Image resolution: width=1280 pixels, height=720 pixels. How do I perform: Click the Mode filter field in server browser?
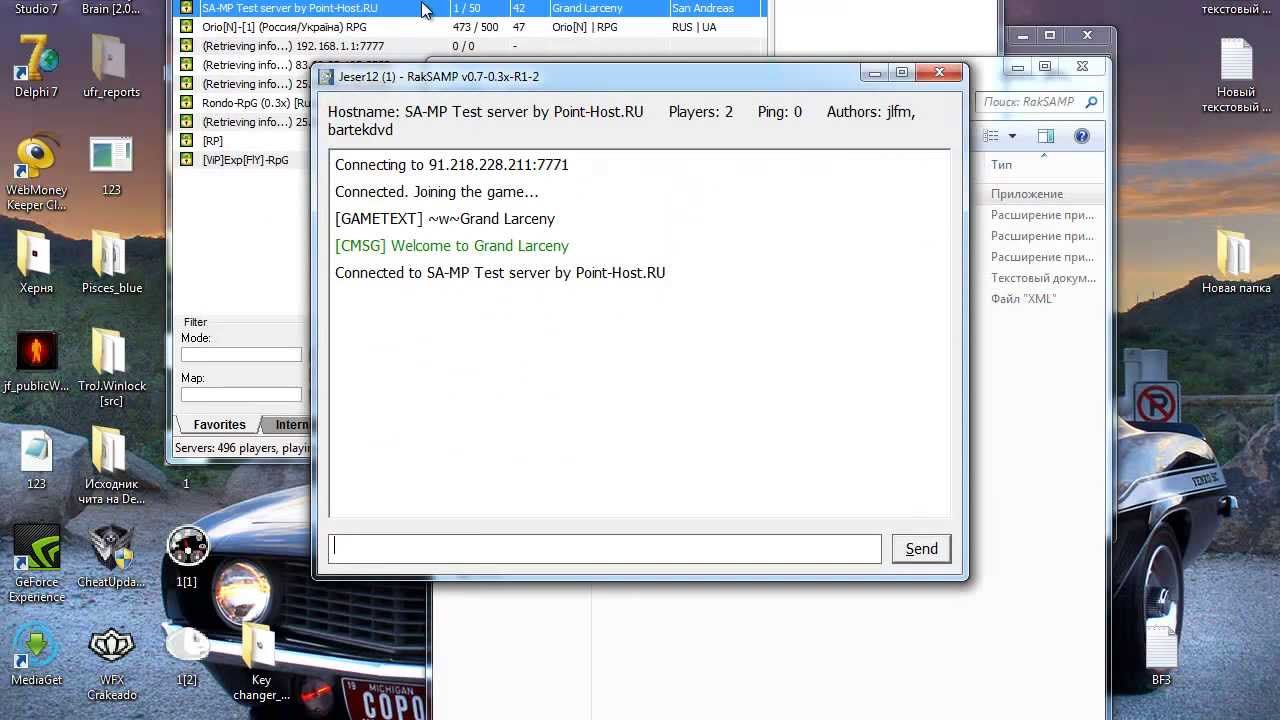coord(241,355)
